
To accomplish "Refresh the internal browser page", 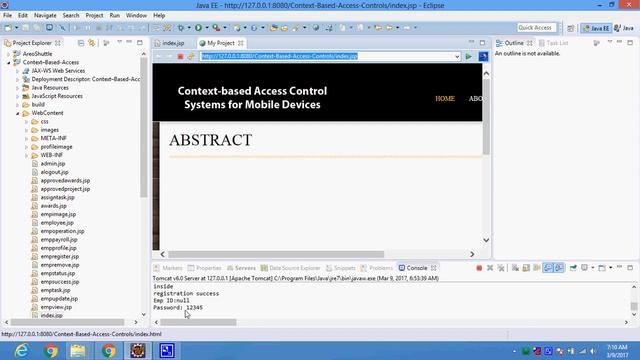I will [191, 56].
